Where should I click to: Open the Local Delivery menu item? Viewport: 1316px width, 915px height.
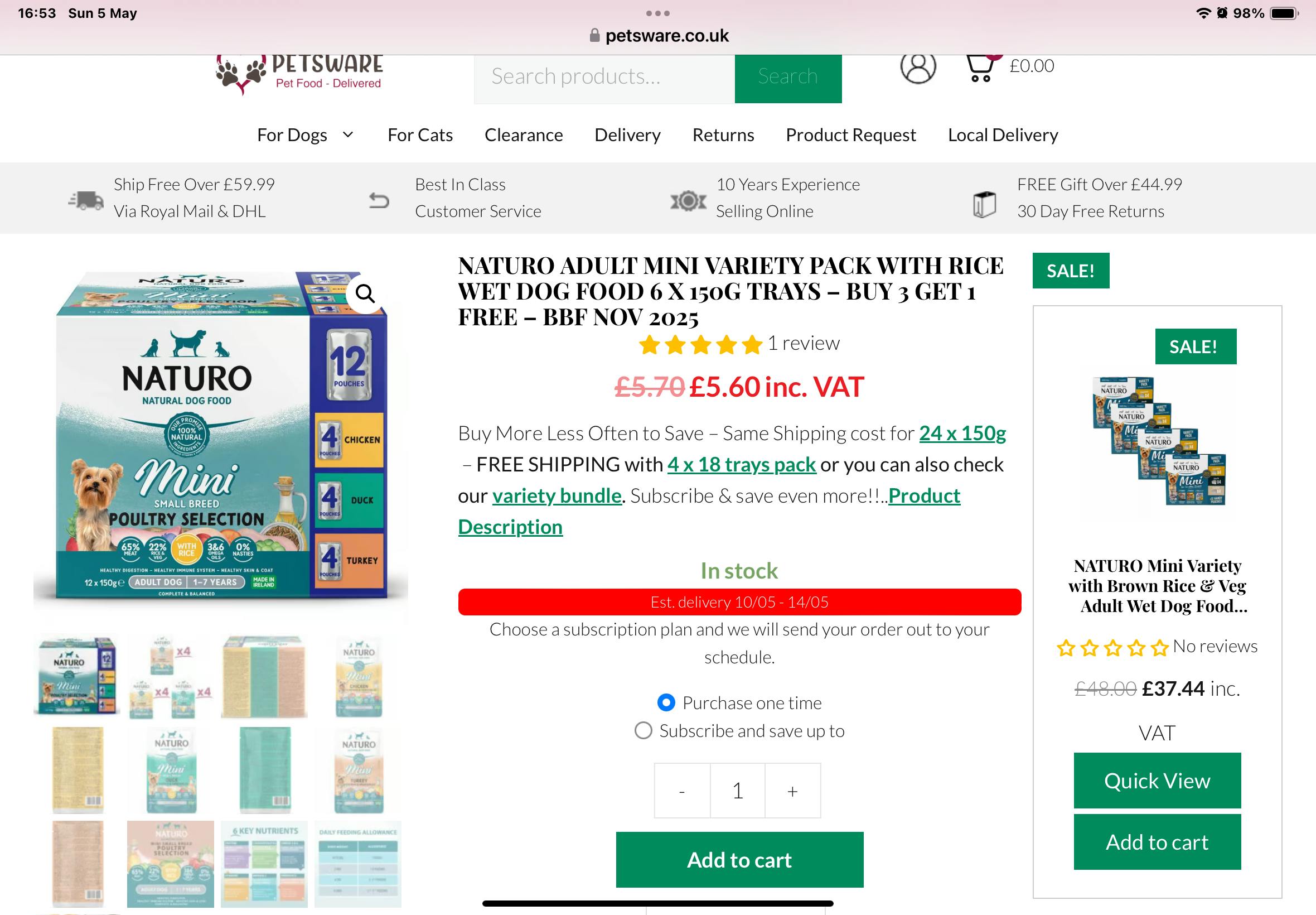(x=1003, y=134)
